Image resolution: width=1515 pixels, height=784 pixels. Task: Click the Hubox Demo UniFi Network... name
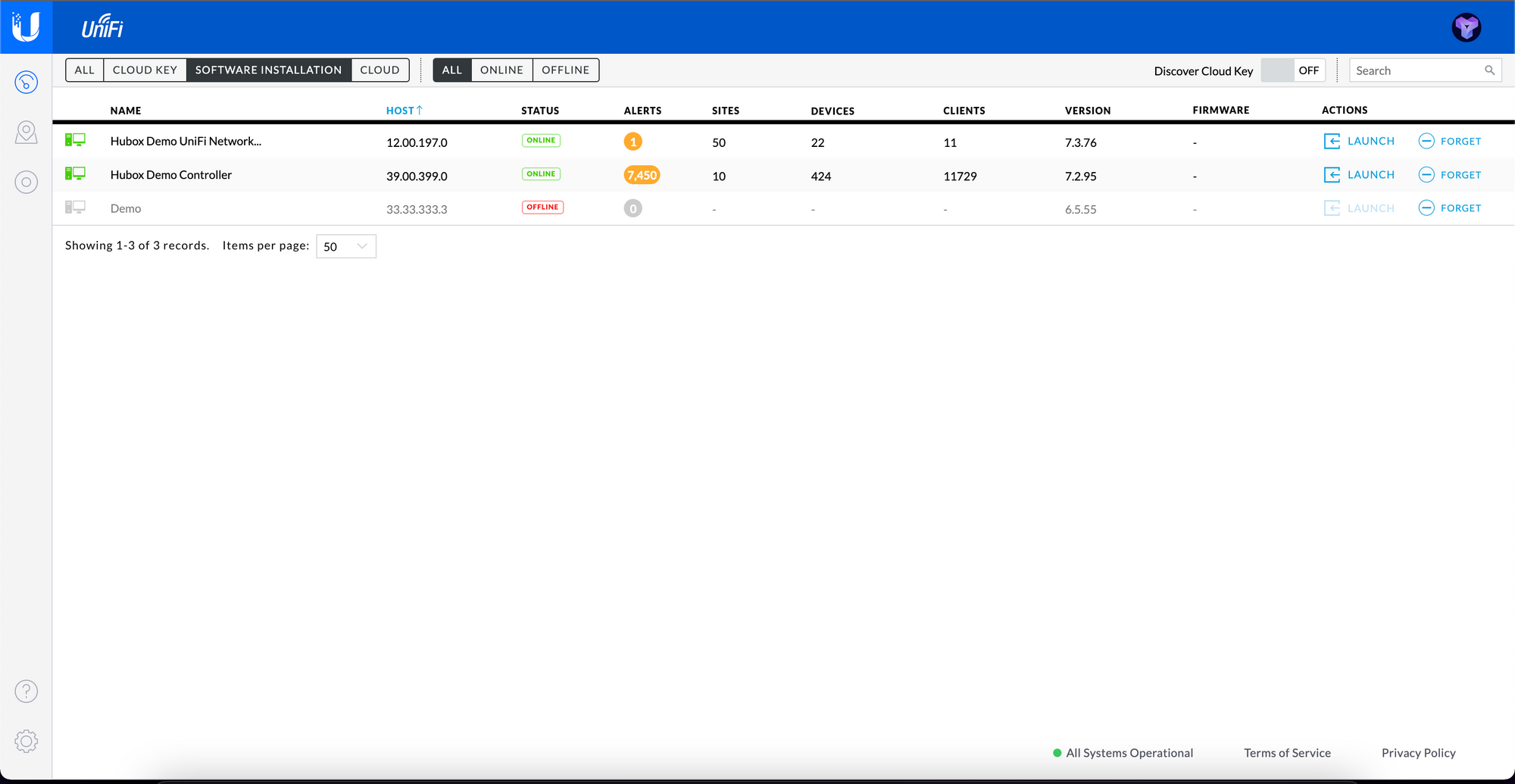186,142
